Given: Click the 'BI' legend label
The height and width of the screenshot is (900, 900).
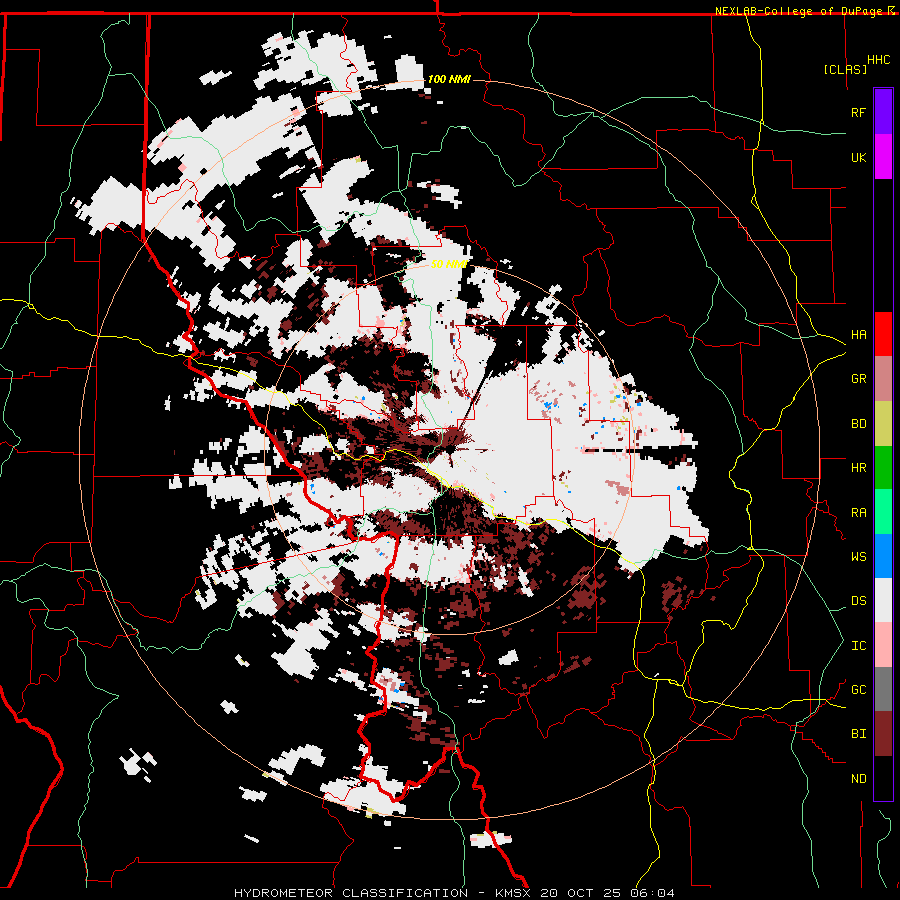Looking at the screenshot, I should tap(858, 734).
